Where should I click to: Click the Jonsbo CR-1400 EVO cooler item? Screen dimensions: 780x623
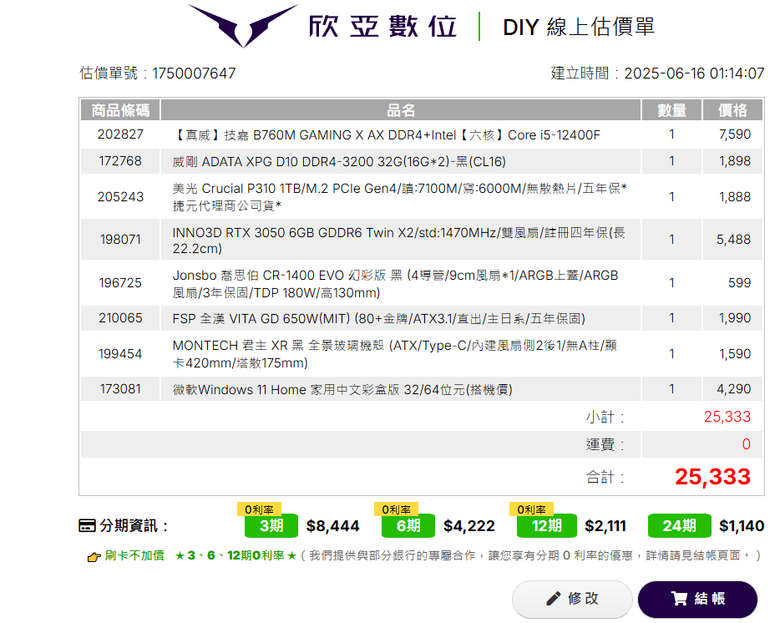click(395, 284)
